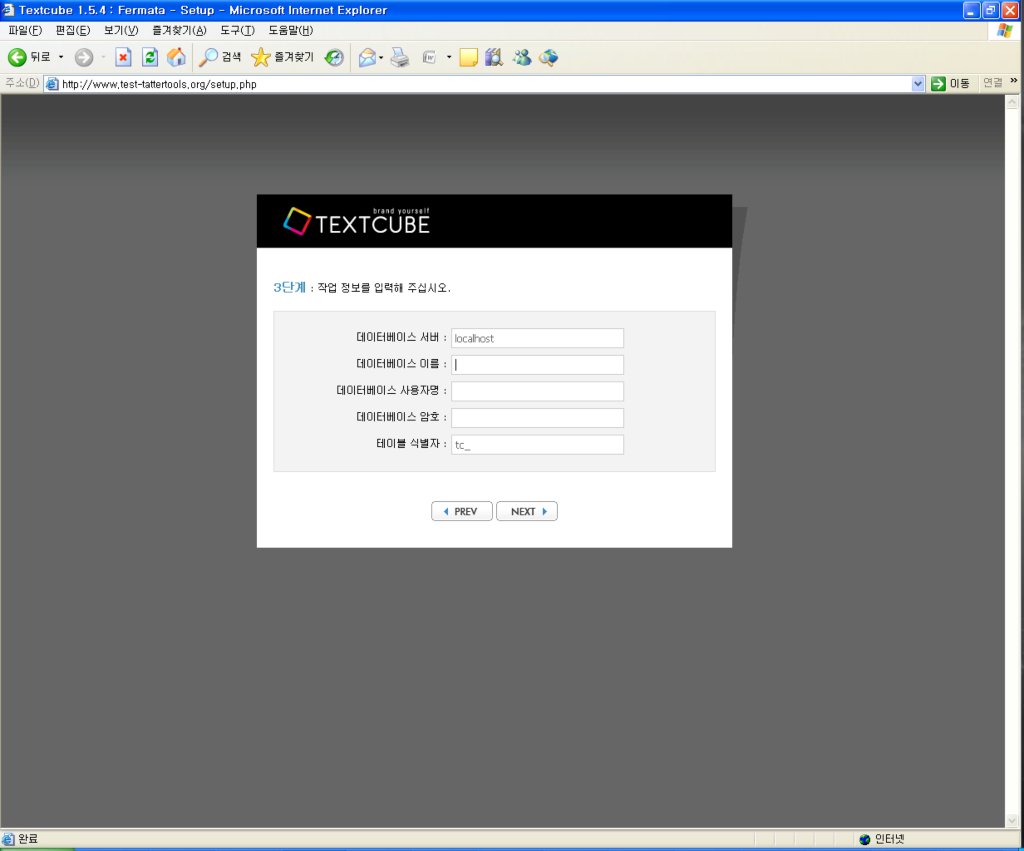Open the Search magnifier button
This screenshot has width=1024, height=851.
[219, 57]
